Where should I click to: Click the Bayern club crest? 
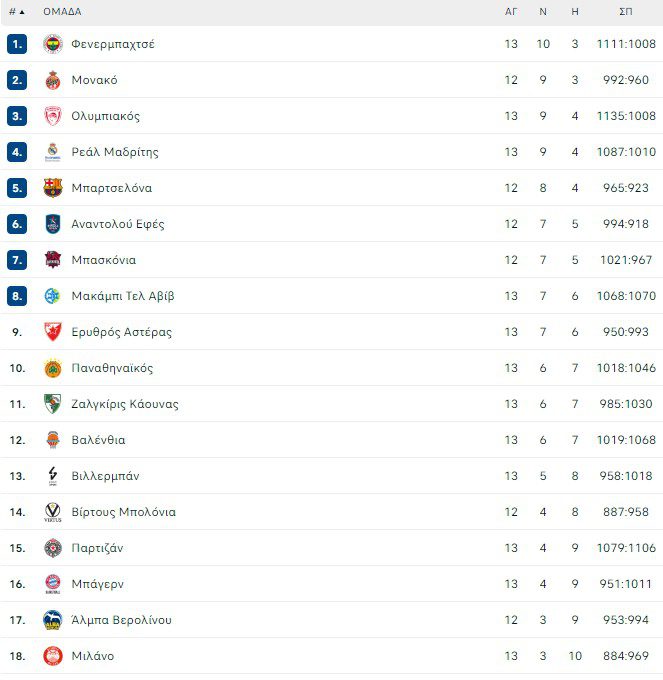coord(53,584)
